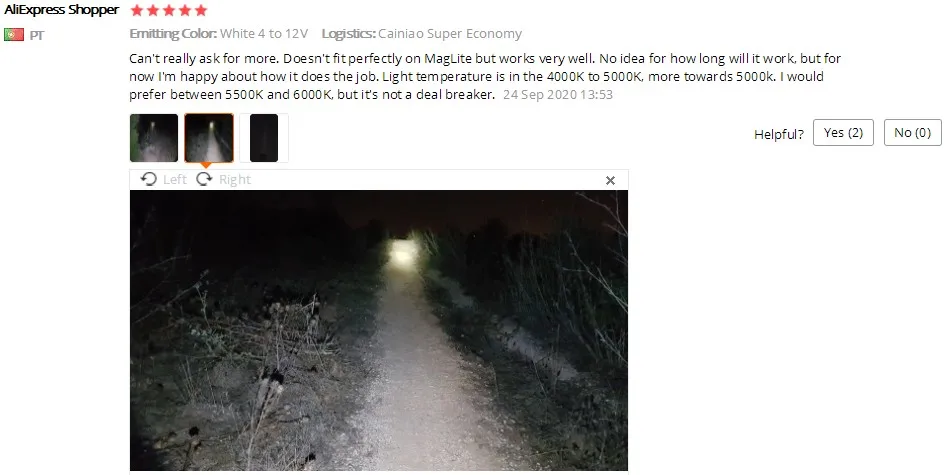This screenshot has height=475, width=944.
Task: Click the second red rating star
Action: coord(153,10)
